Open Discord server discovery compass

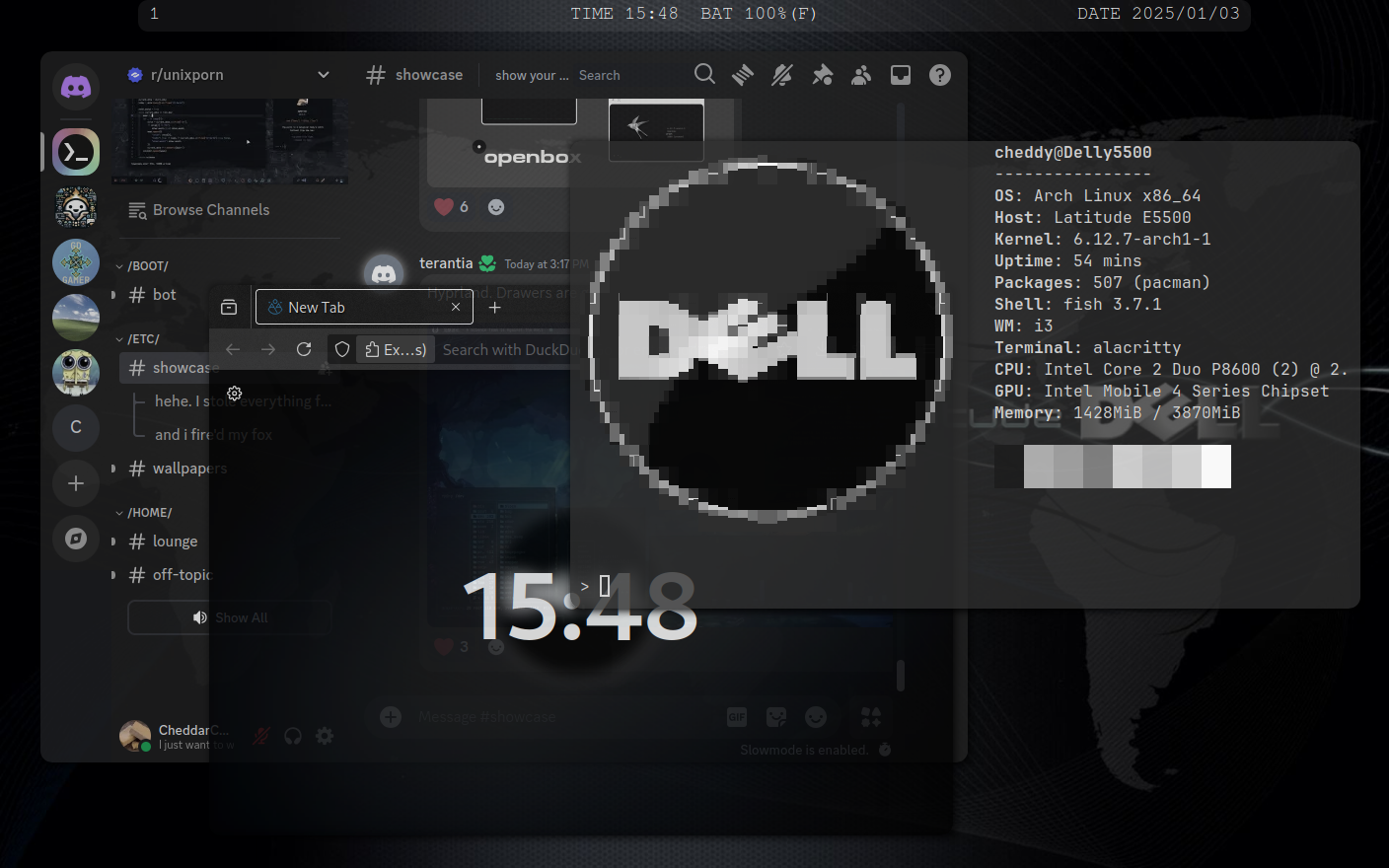76,539
